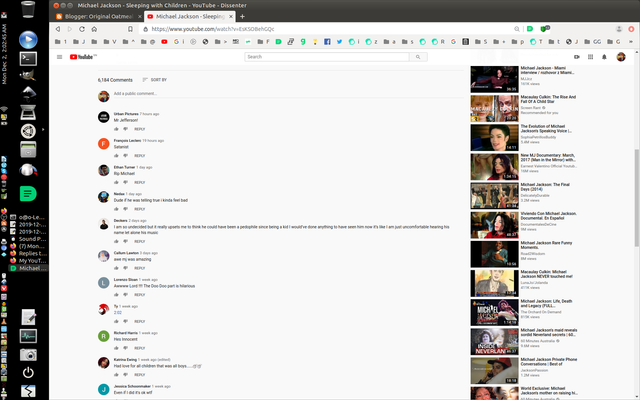640x400 pixels.
Task: Open the F bookmarks folder
Action: point(263,42)
